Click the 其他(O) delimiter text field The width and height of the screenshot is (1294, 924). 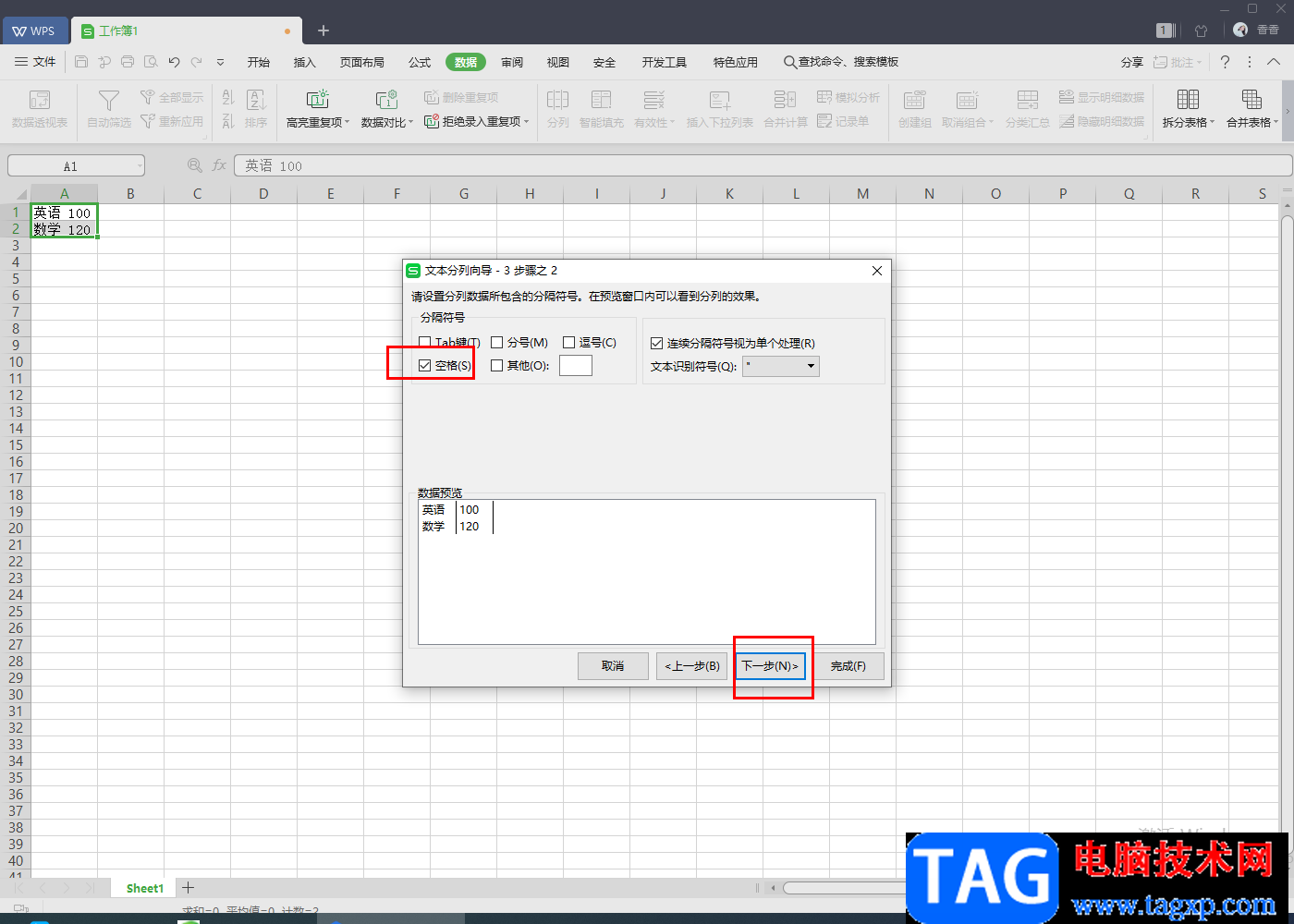coord(576,366)
